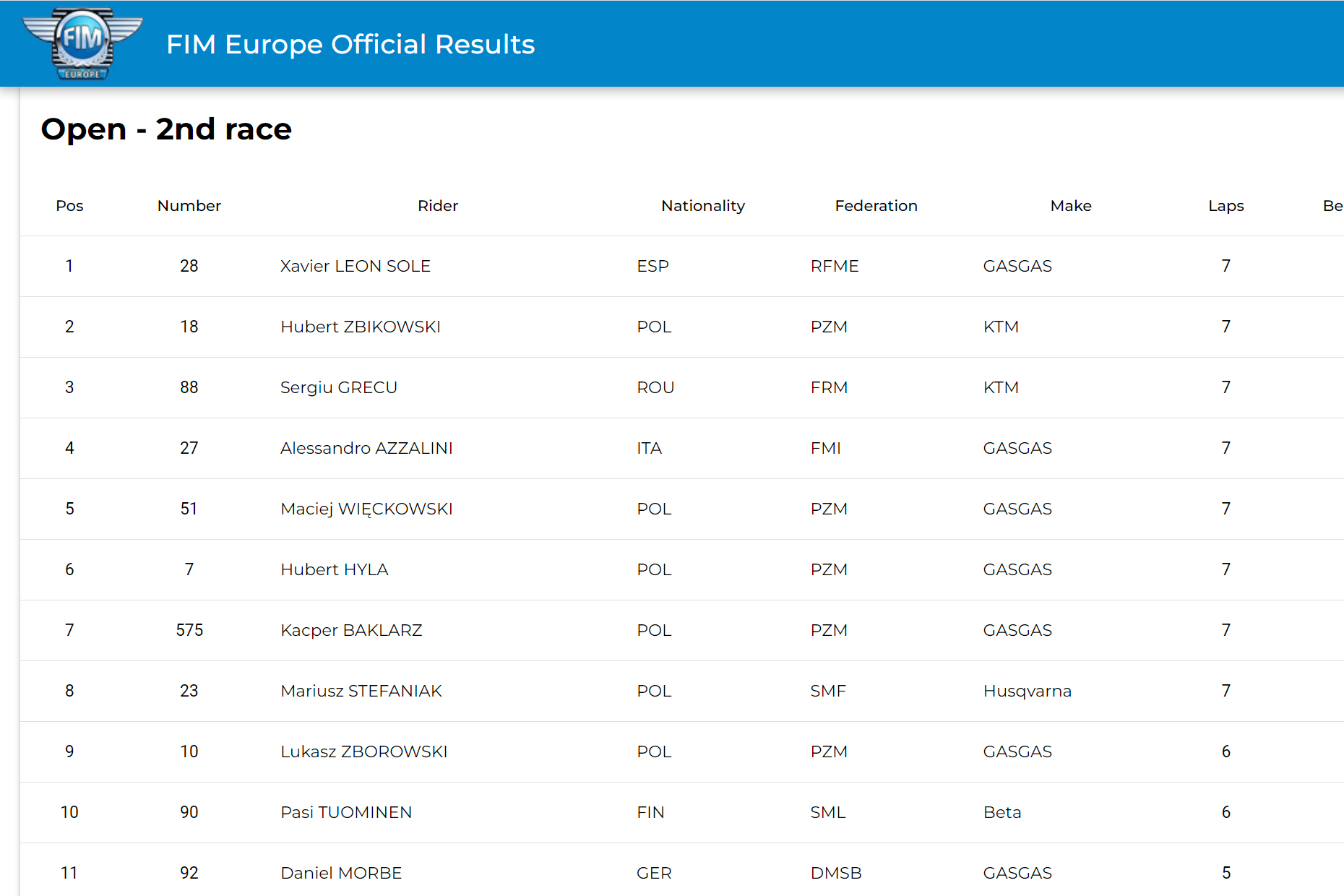Click laps value 6 for Pasi TUOMINEN
Image resolution: width=1344 pixels, height=896 pixels.
click(x=1226, y=812)
